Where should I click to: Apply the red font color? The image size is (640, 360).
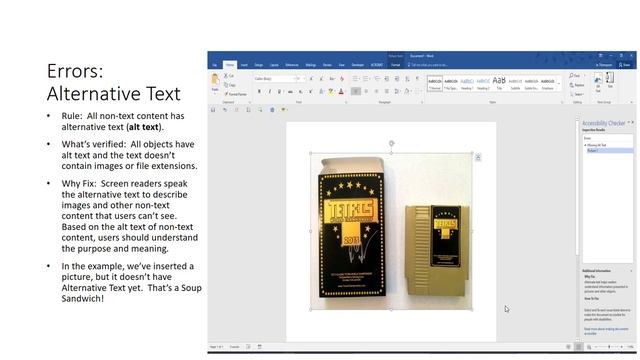coord(341,91)
